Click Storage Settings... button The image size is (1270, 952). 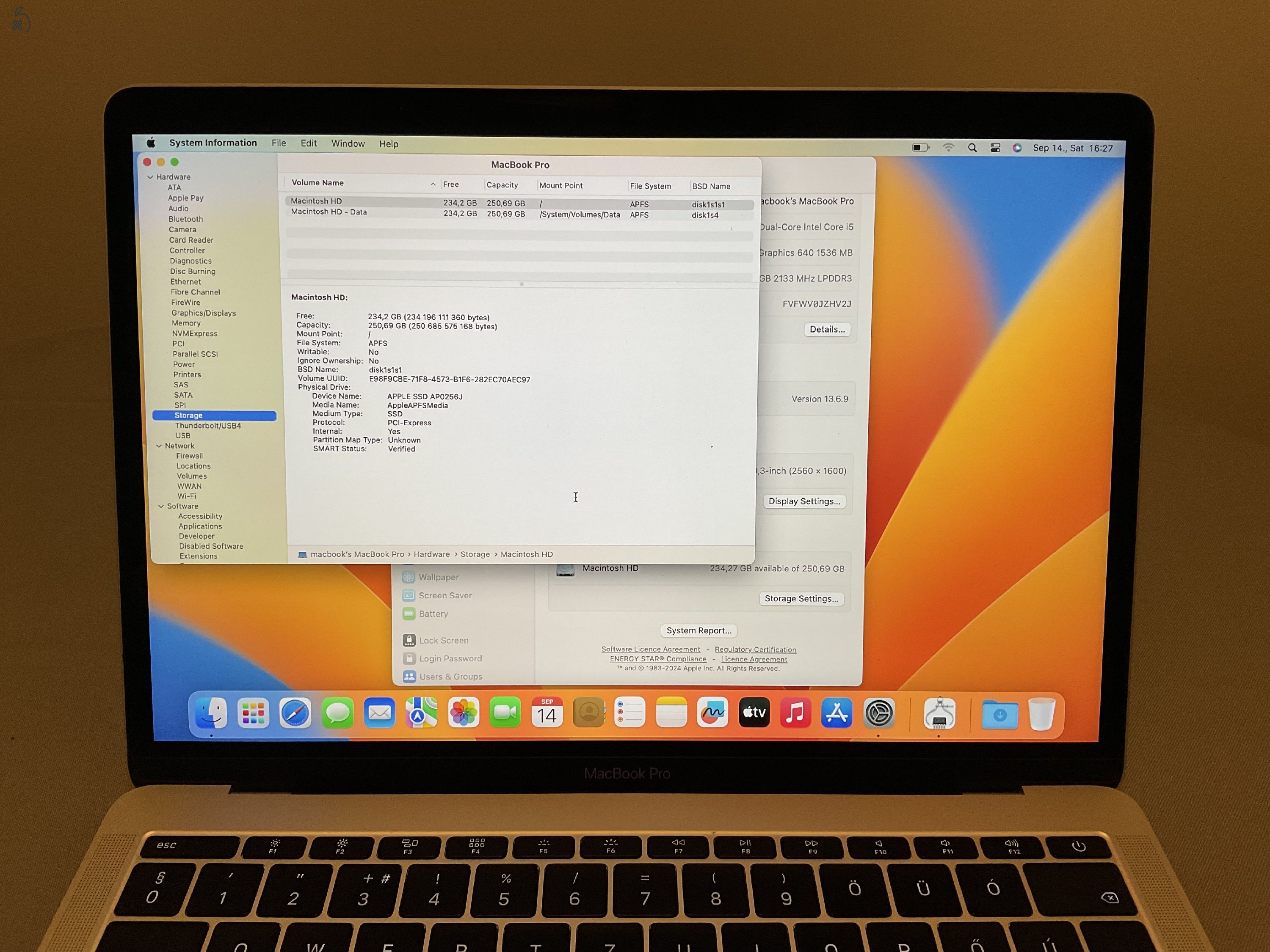coord(801,599)
